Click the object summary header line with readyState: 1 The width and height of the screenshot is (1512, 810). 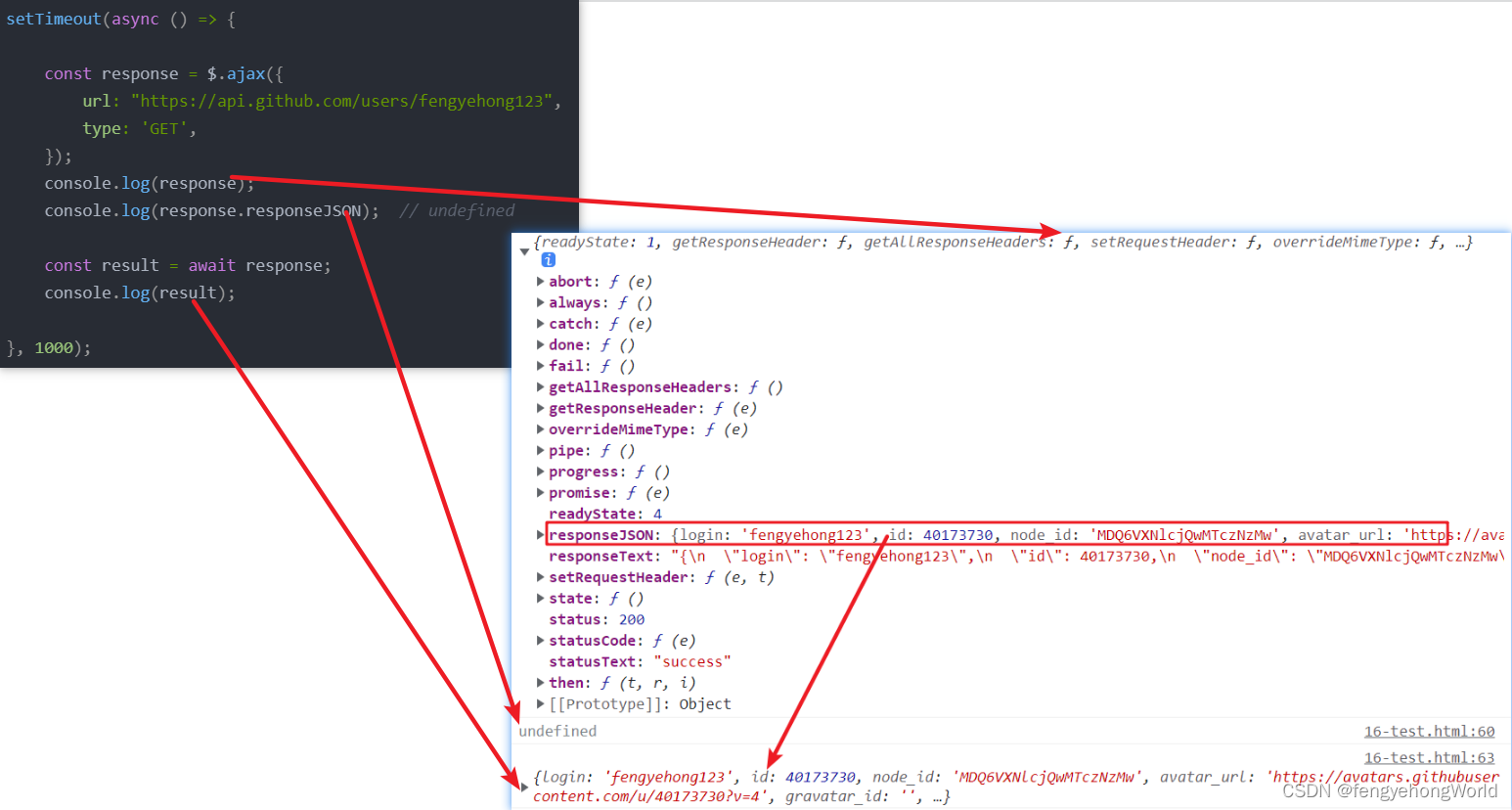coord(1002,242)
